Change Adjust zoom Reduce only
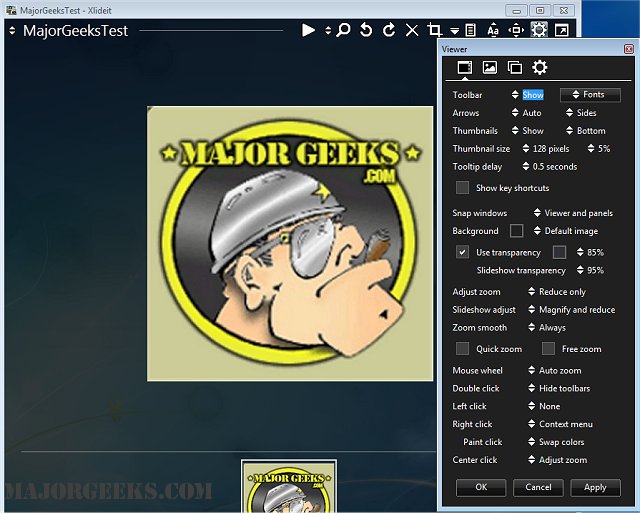Screen dimensions: 640x513 point(557,292)
